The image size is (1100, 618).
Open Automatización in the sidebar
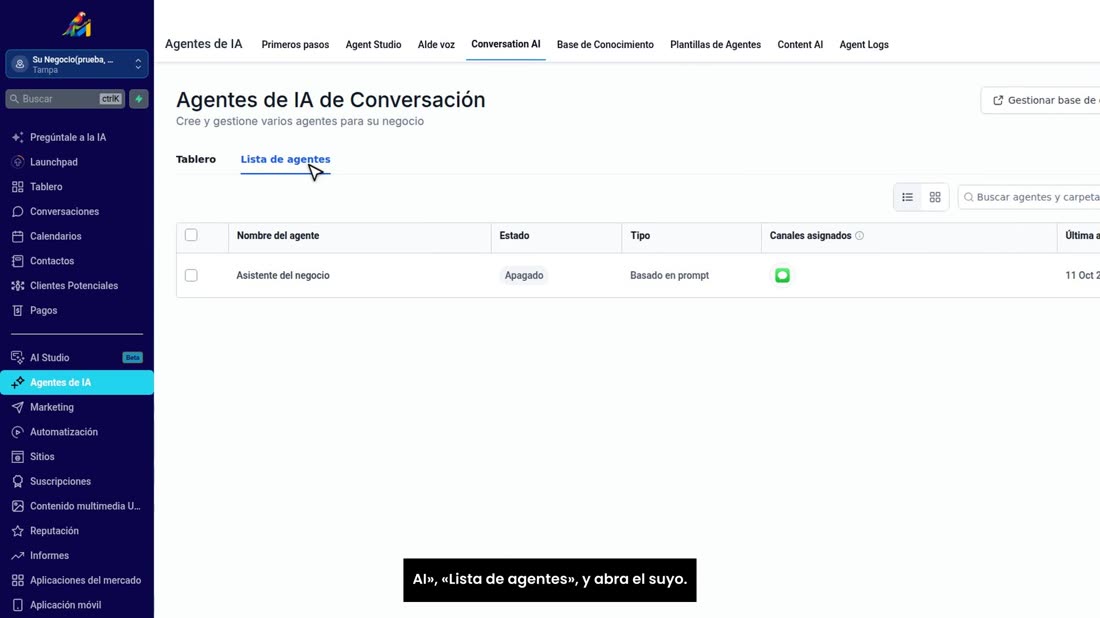click(64, 432)
